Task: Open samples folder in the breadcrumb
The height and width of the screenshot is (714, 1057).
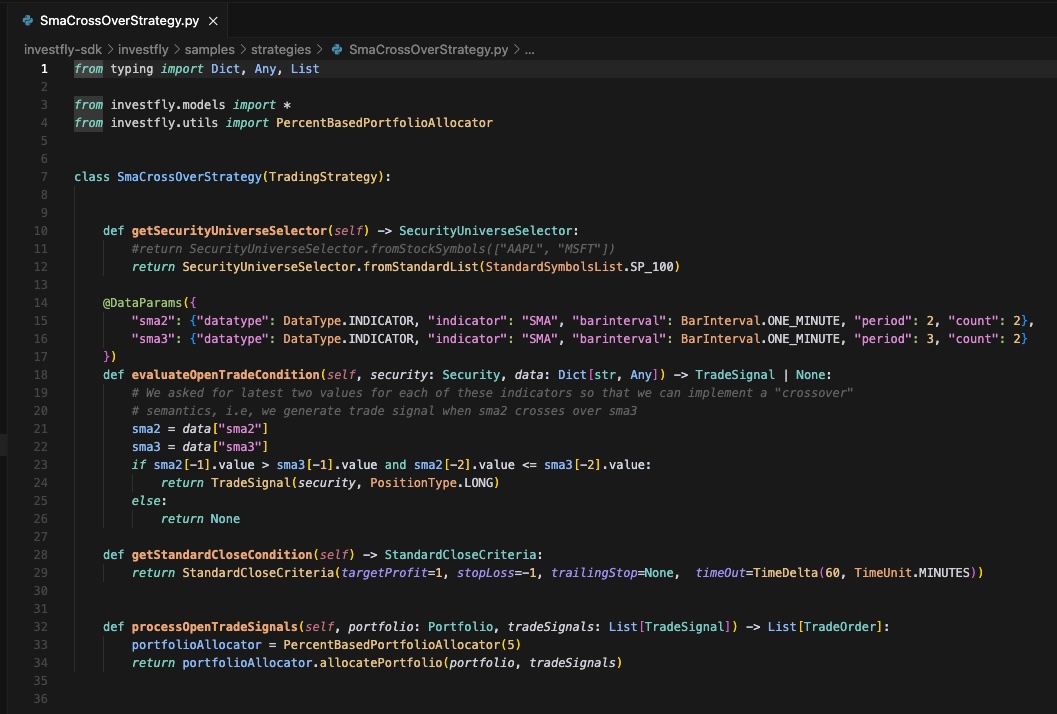Action: point(210,49)
